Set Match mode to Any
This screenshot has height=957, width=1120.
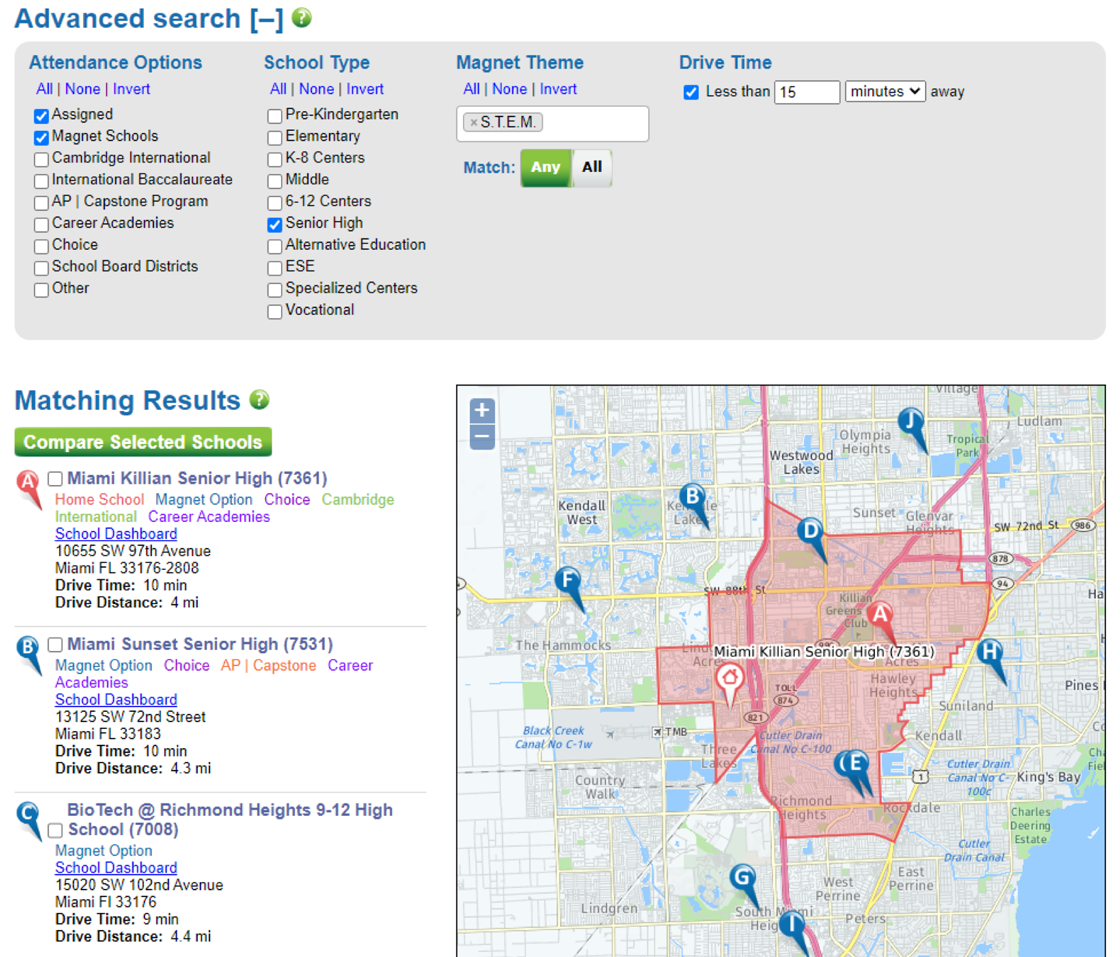click(546, 167)
